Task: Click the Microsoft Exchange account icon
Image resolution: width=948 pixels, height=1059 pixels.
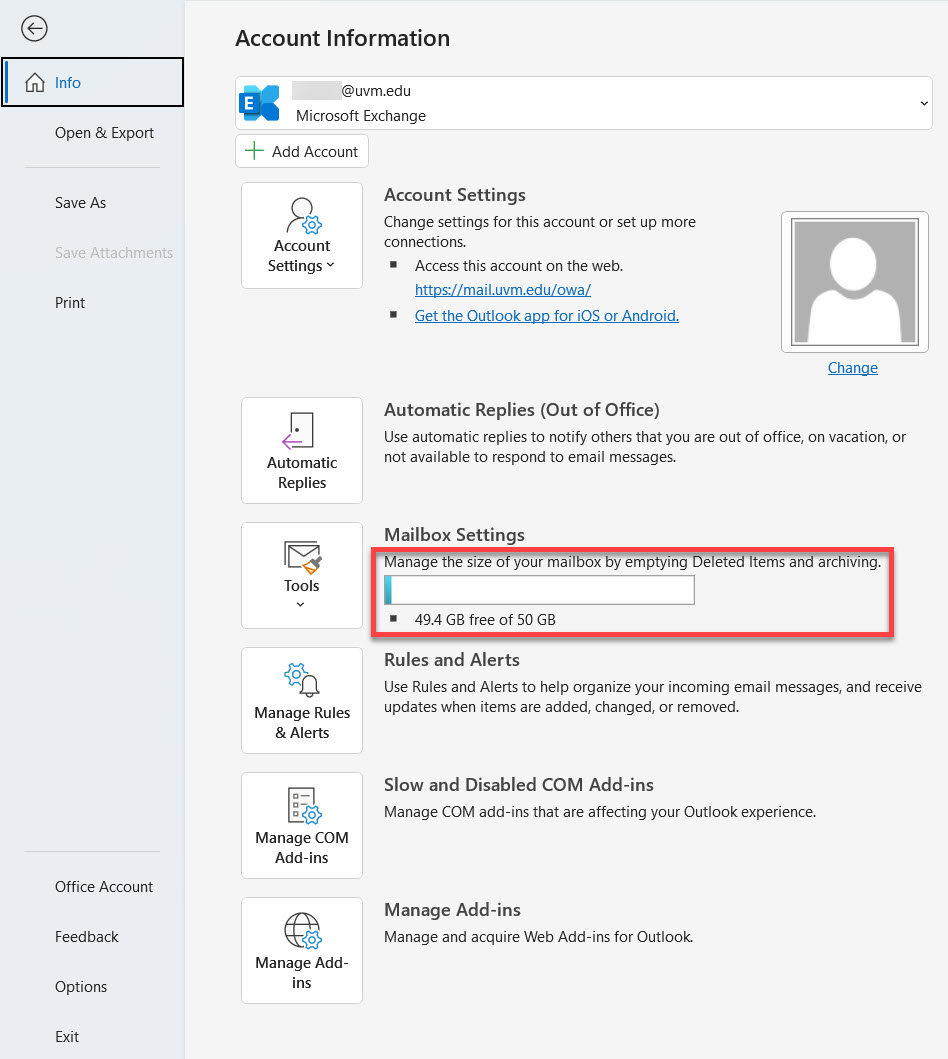Action: point(260,101)
